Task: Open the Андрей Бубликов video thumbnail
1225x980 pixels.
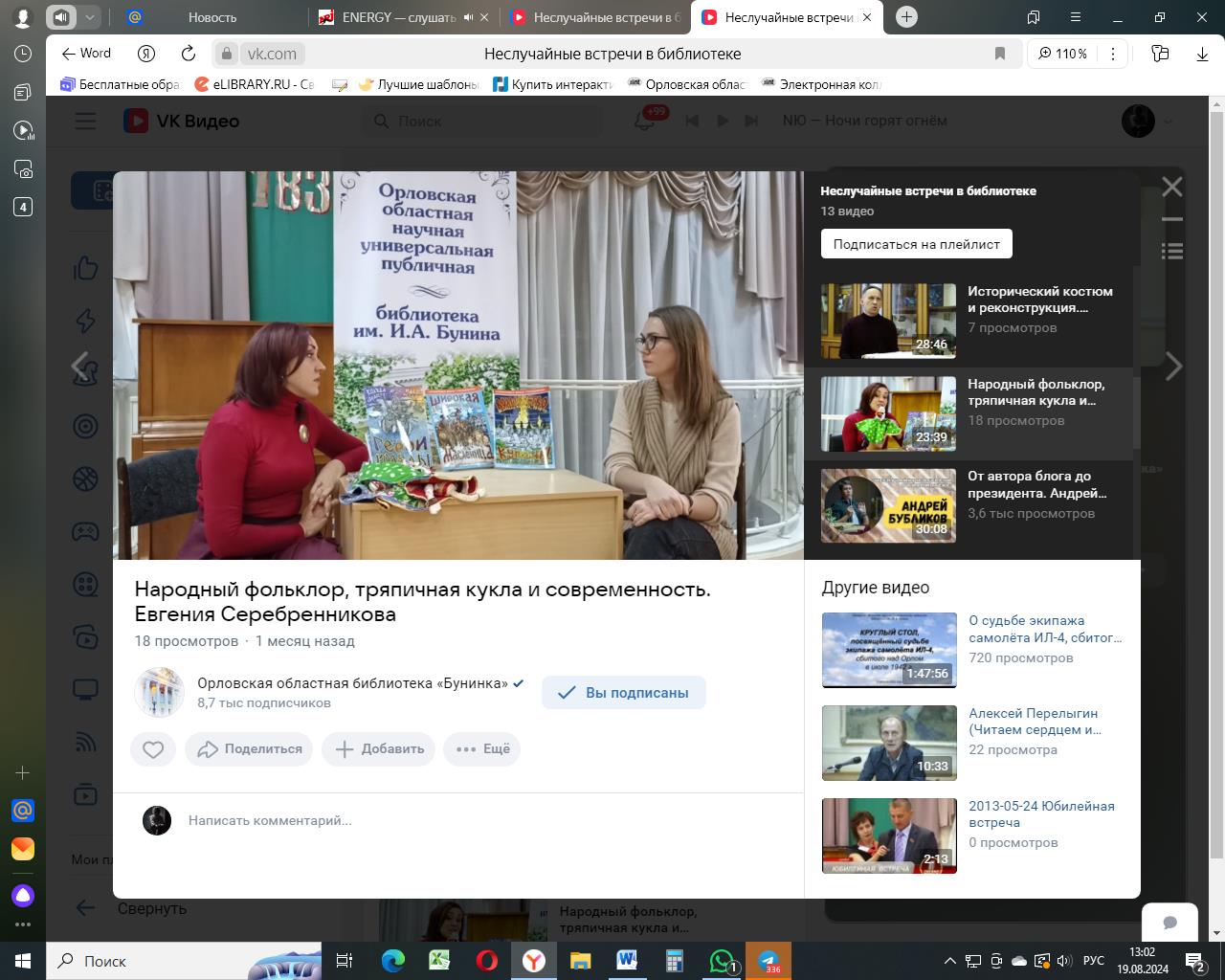Action: [x=888, y=505]
